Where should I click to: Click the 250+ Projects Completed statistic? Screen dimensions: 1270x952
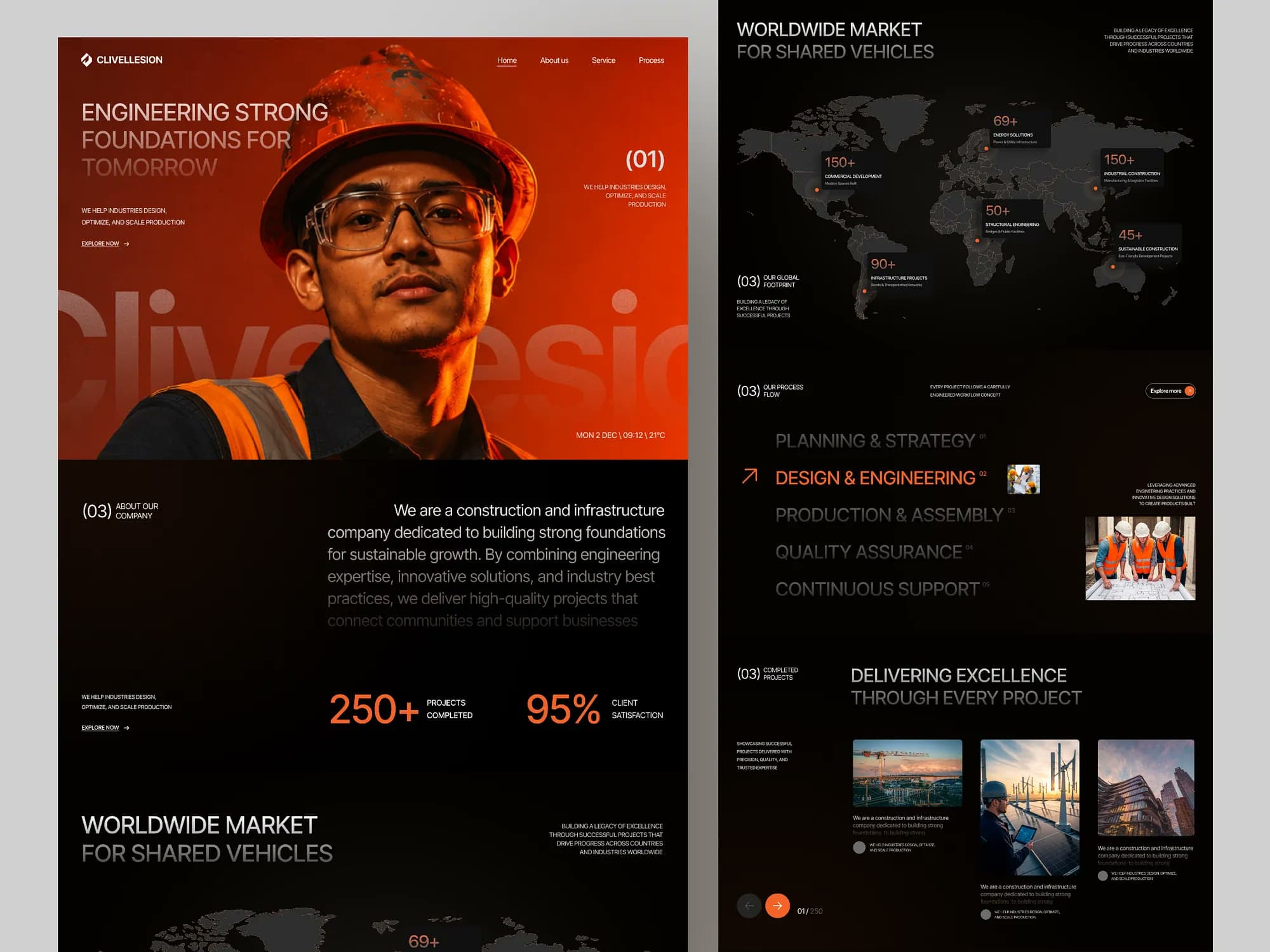coord(401,709)
